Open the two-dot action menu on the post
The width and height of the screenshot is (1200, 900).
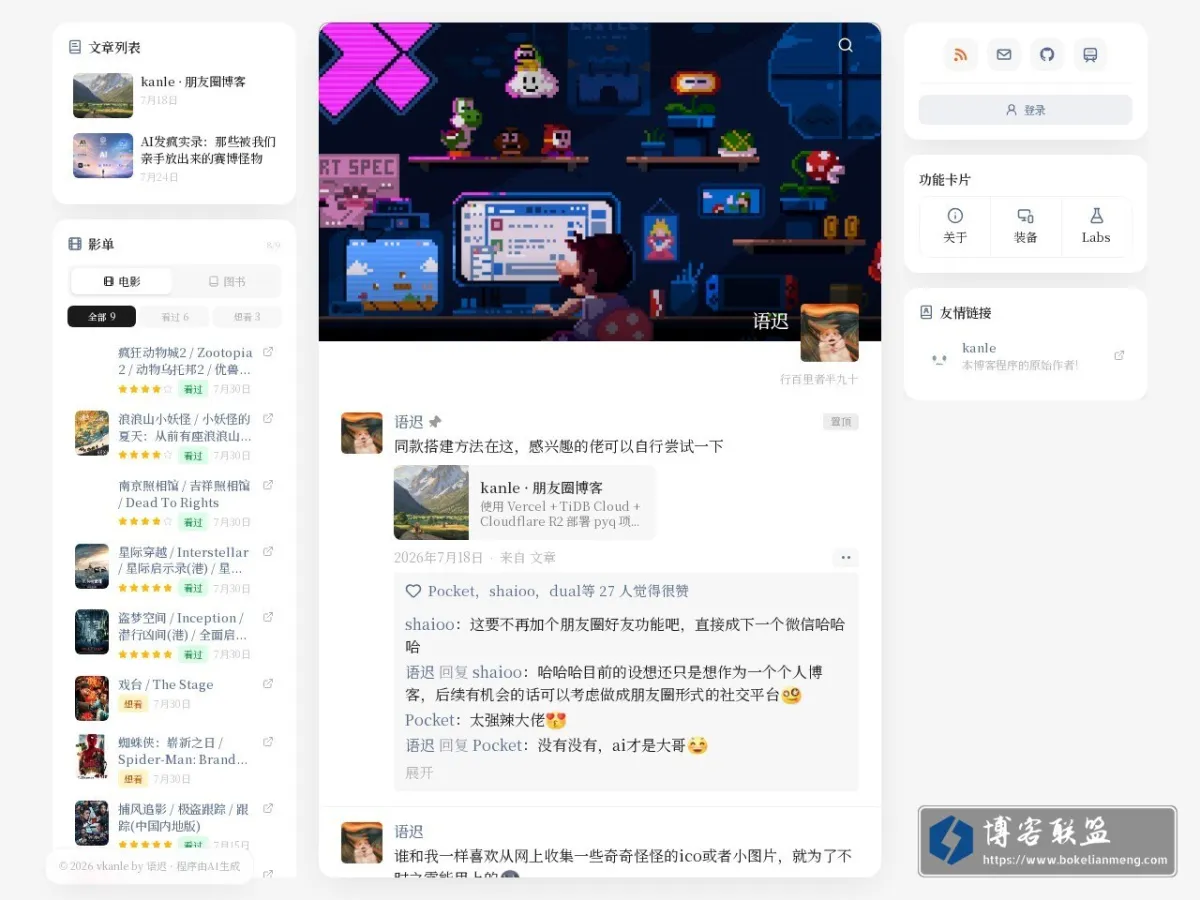coord(846,558)
